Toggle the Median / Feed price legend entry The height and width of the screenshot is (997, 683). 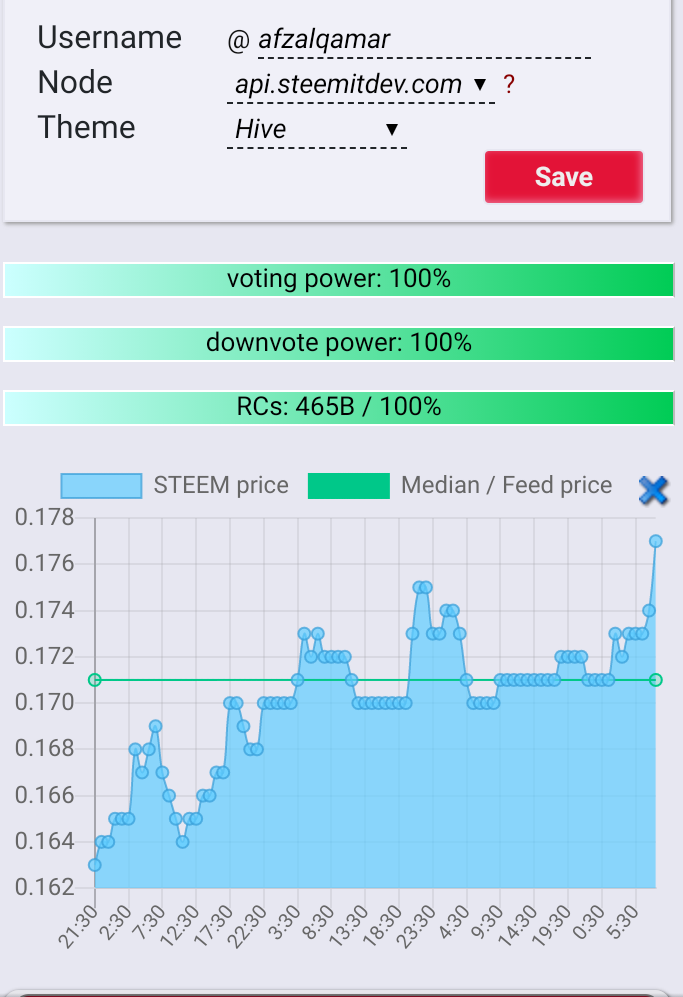460,486
